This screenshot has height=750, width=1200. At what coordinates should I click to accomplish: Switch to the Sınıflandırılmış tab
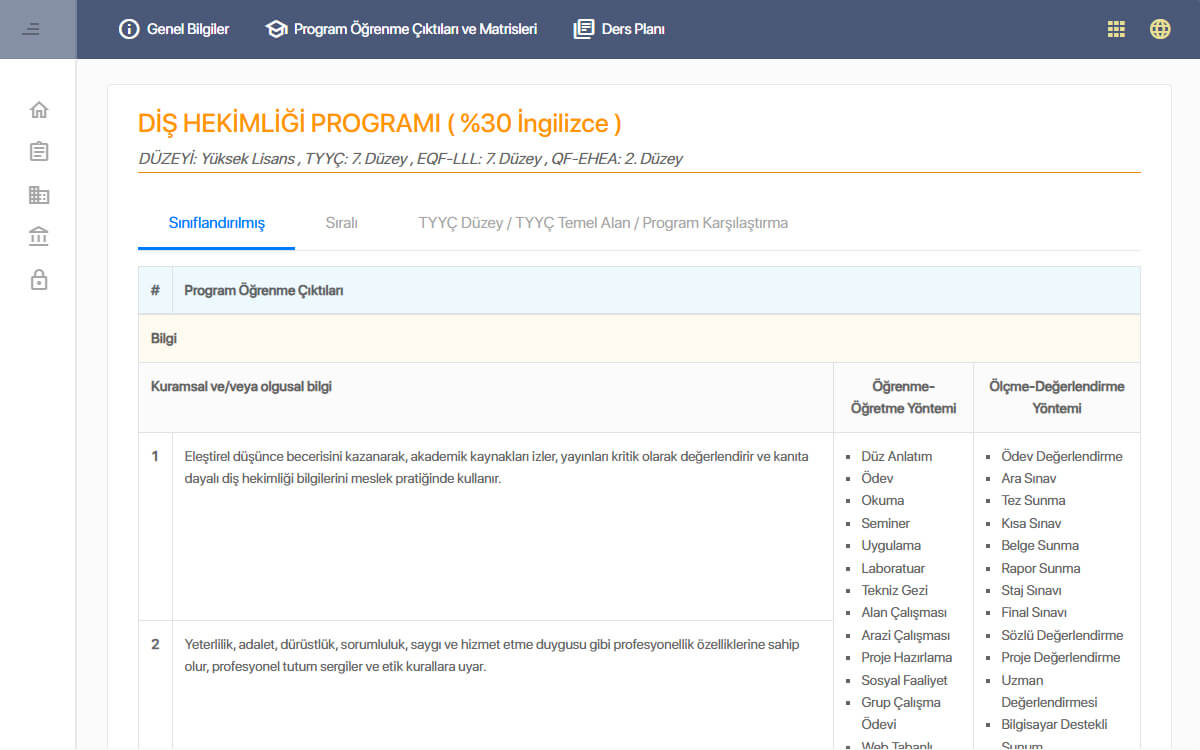[x=217, y=223]
